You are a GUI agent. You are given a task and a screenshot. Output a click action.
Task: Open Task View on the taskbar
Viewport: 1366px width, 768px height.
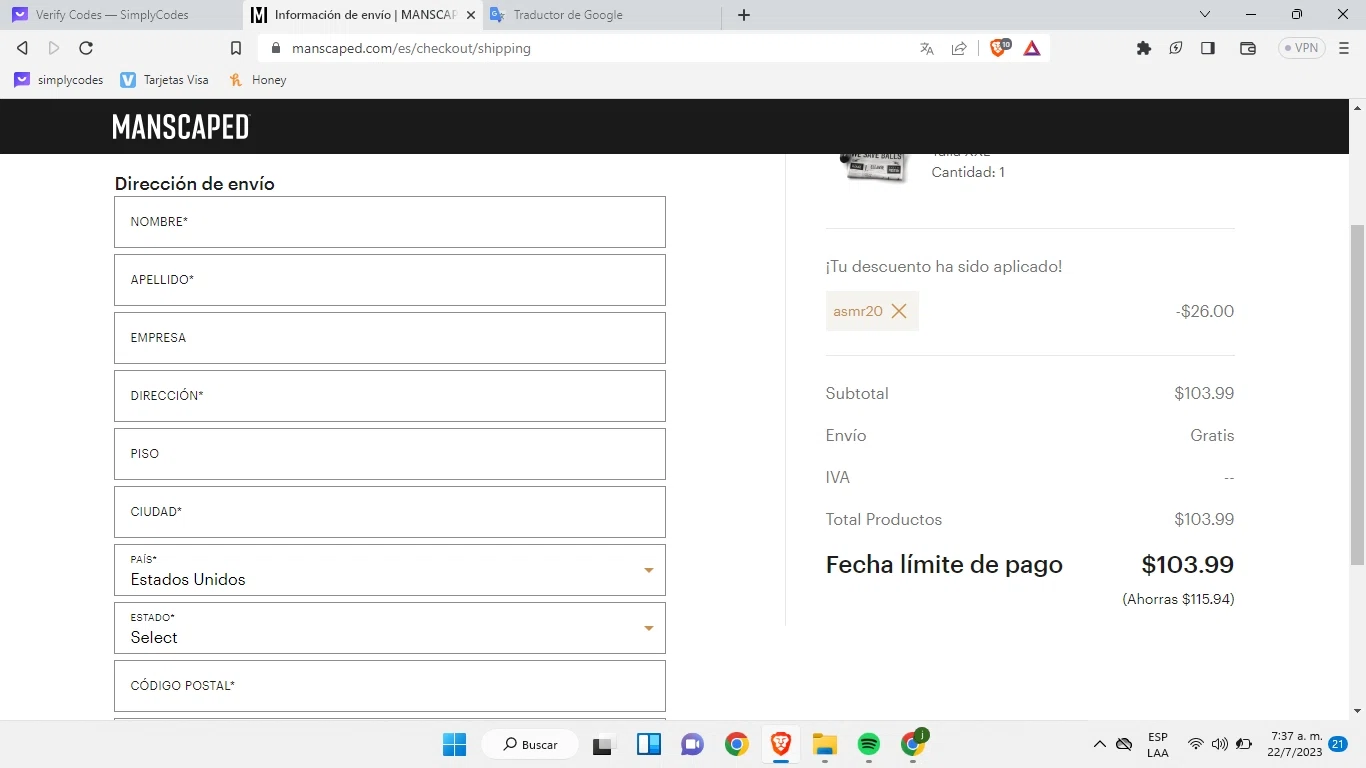pos(602,745)
